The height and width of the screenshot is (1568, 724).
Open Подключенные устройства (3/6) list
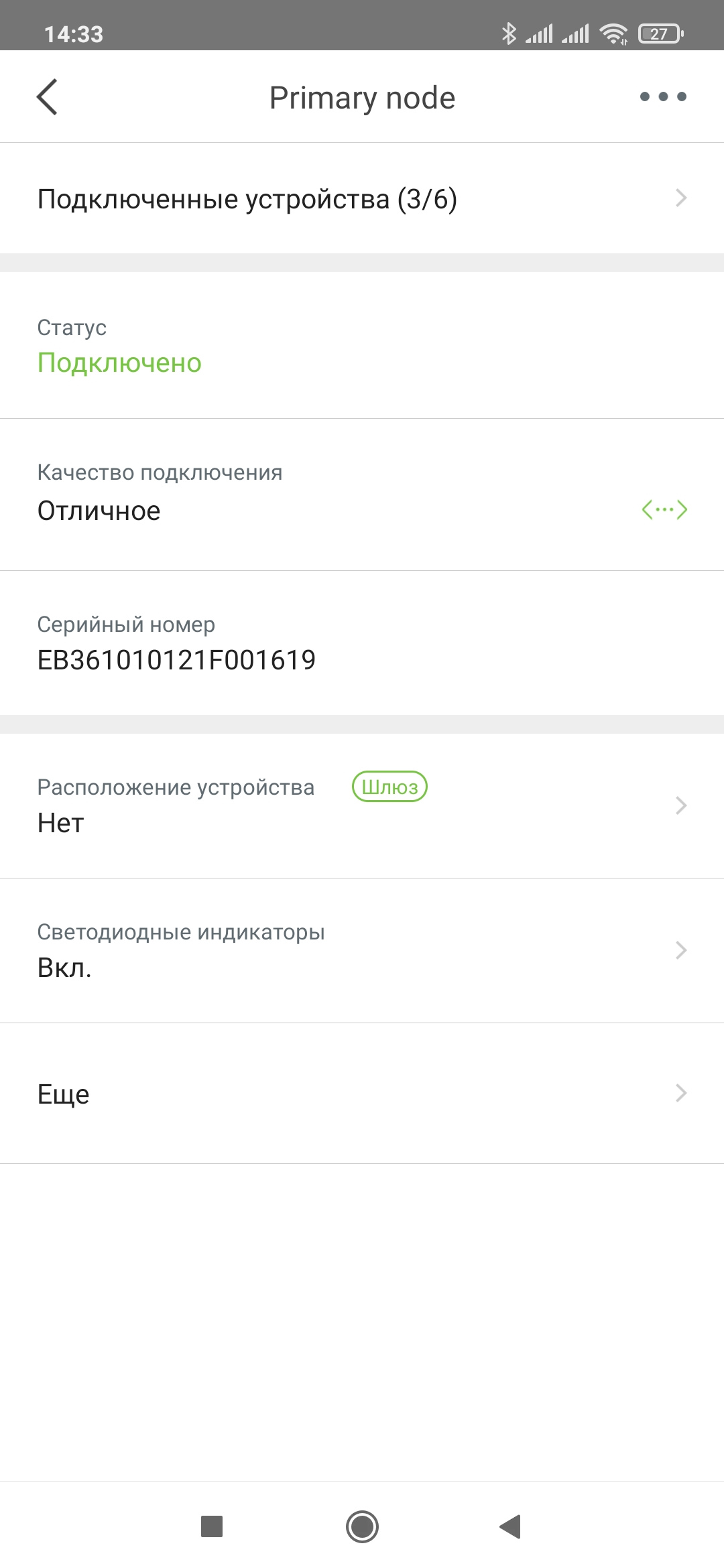(x=247, y=199)
